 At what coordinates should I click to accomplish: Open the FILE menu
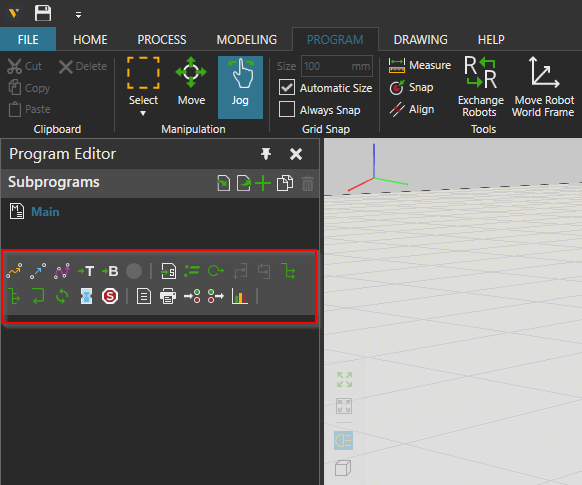28,39
